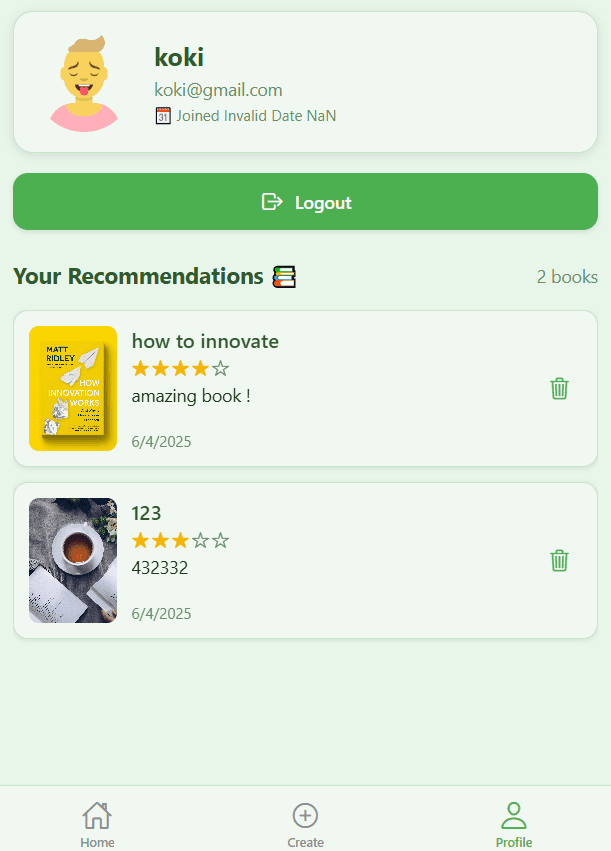Open the coffee cup book cover thumbnail
Viewport: 611px width, 851px height.
(x=73, y=561)
